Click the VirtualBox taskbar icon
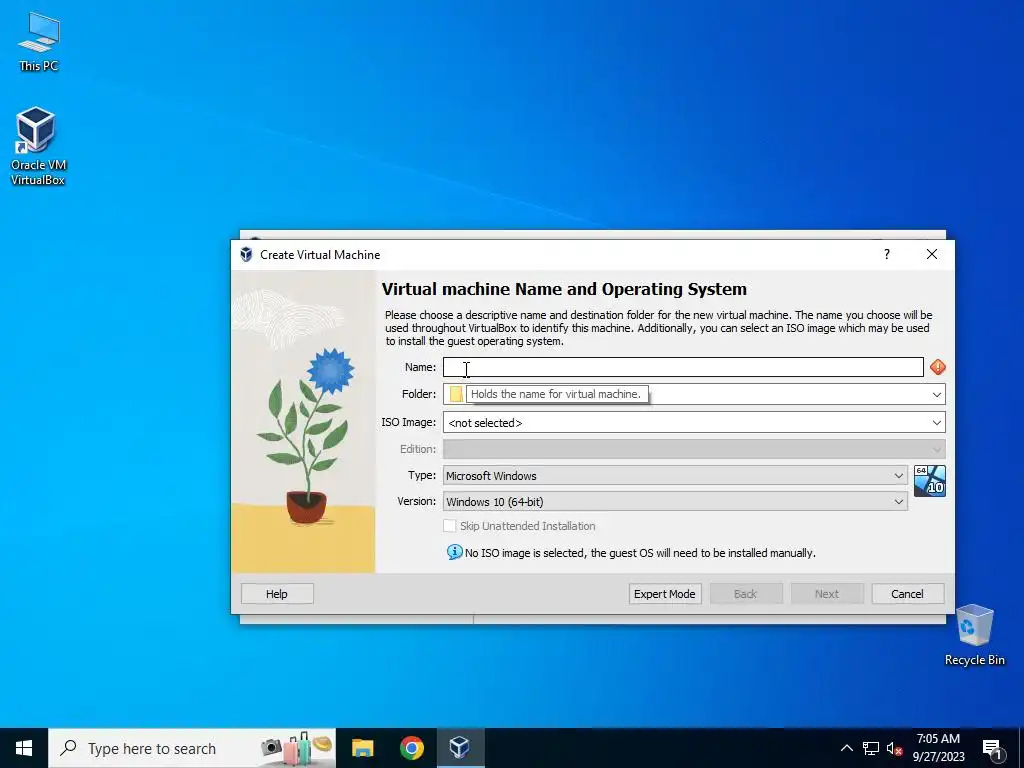This screenshot has height=768, width=1024. [x=460, y=748]
